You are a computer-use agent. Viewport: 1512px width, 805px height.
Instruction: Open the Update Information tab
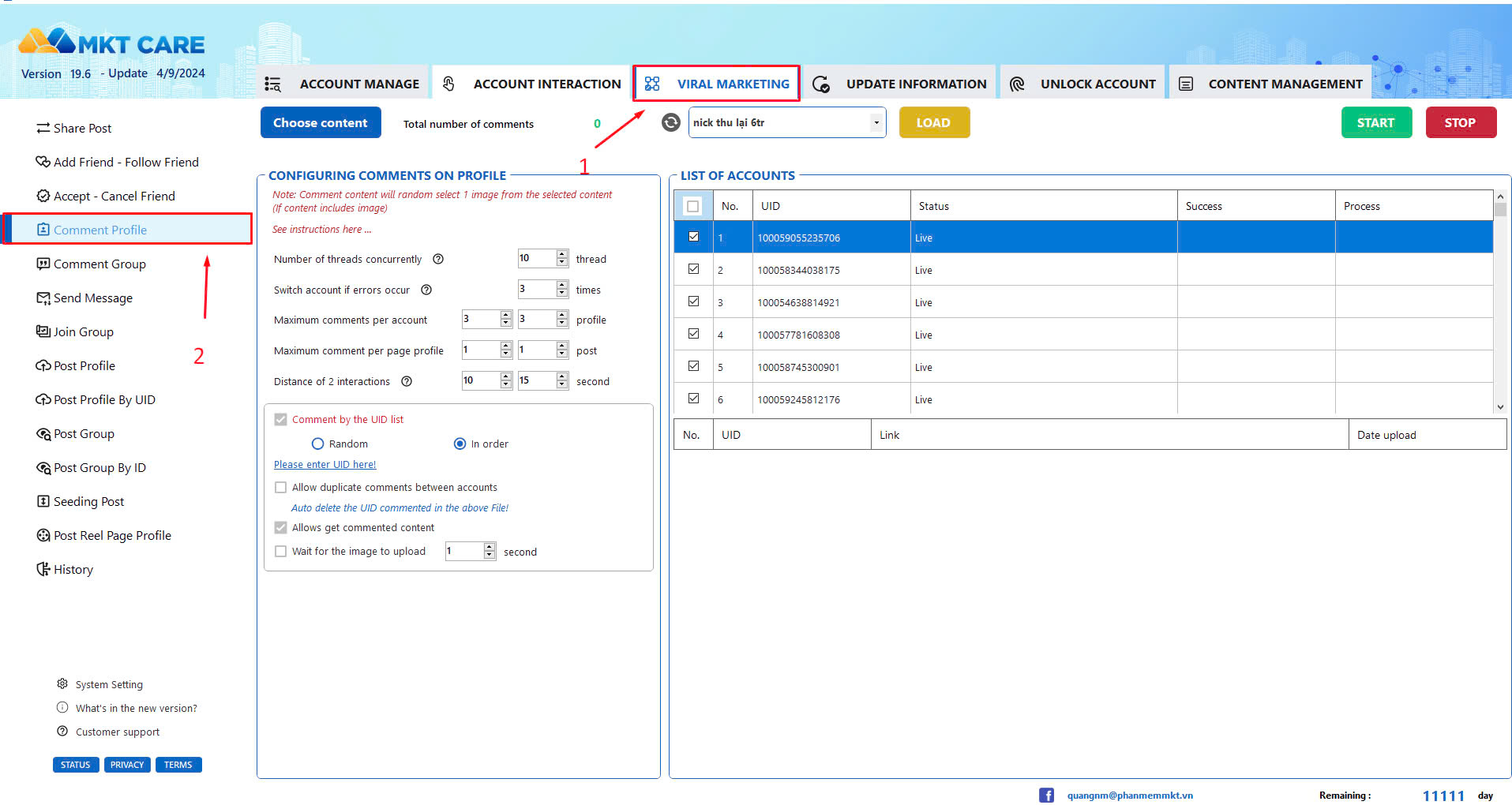click(900, 84)
